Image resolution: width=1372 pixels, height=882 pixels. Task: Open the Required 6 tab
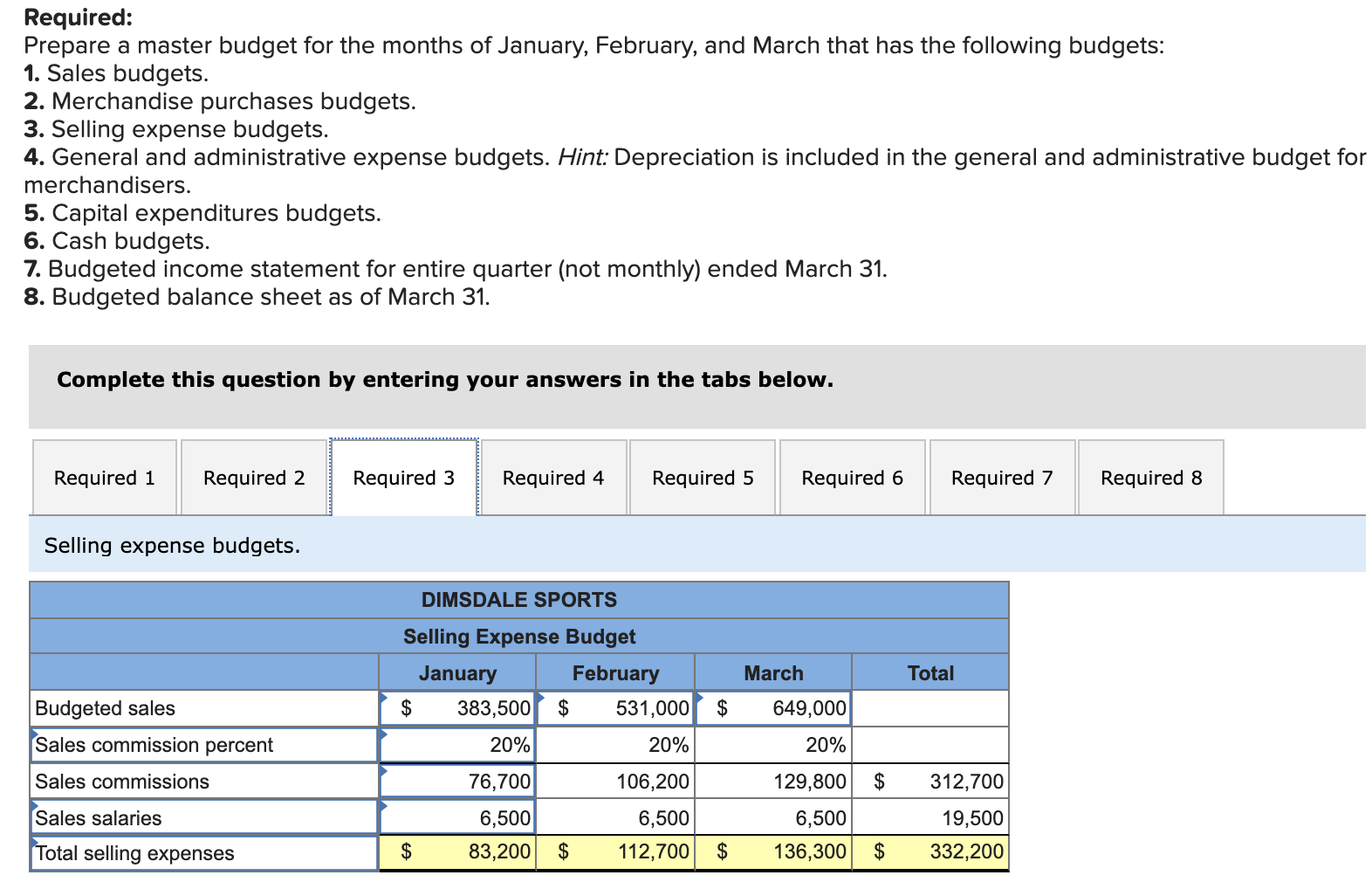[852, 478]
